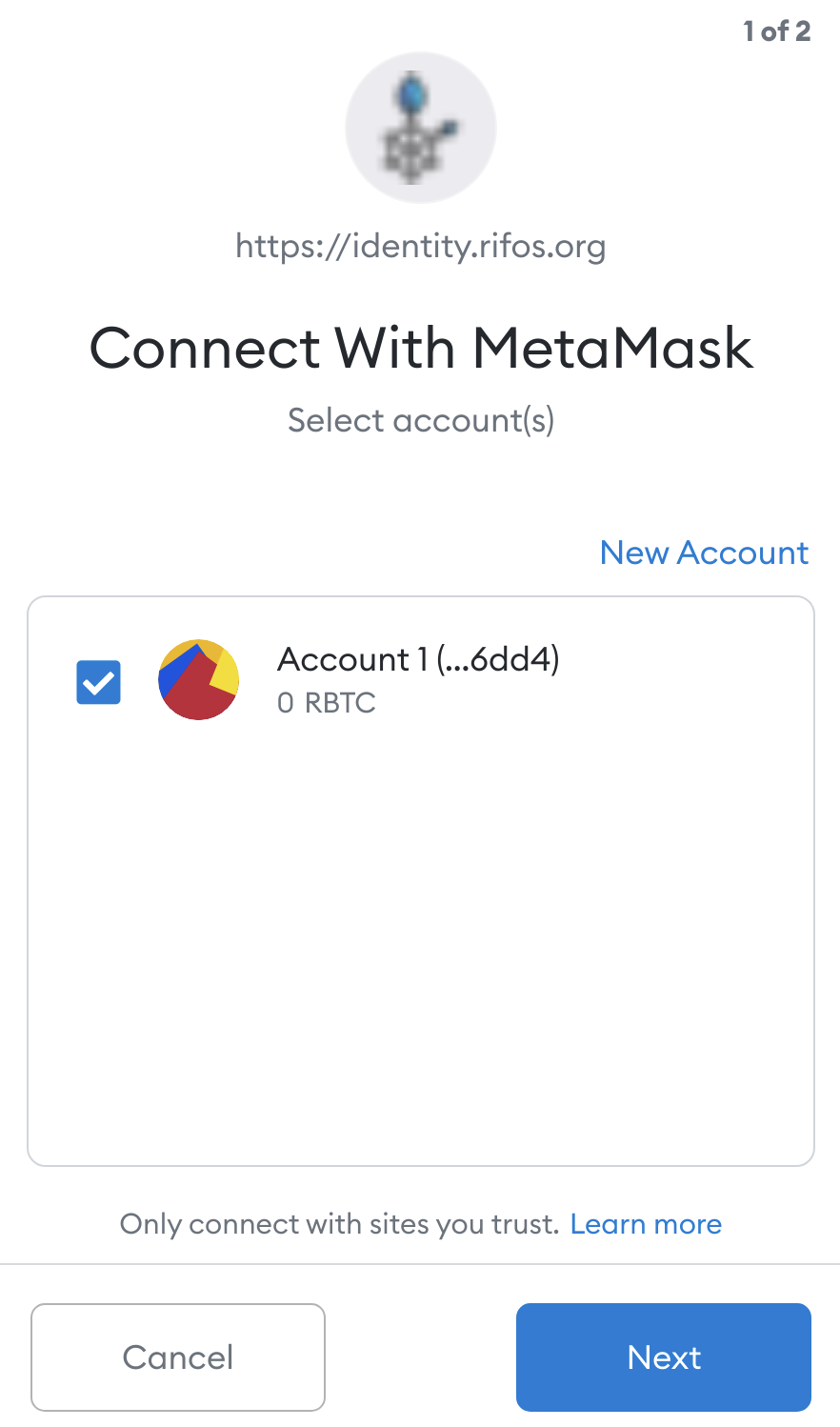This screenshot has width=840, height=1427.
Task: Proceed with the Next button
Action: [663, 1357]
